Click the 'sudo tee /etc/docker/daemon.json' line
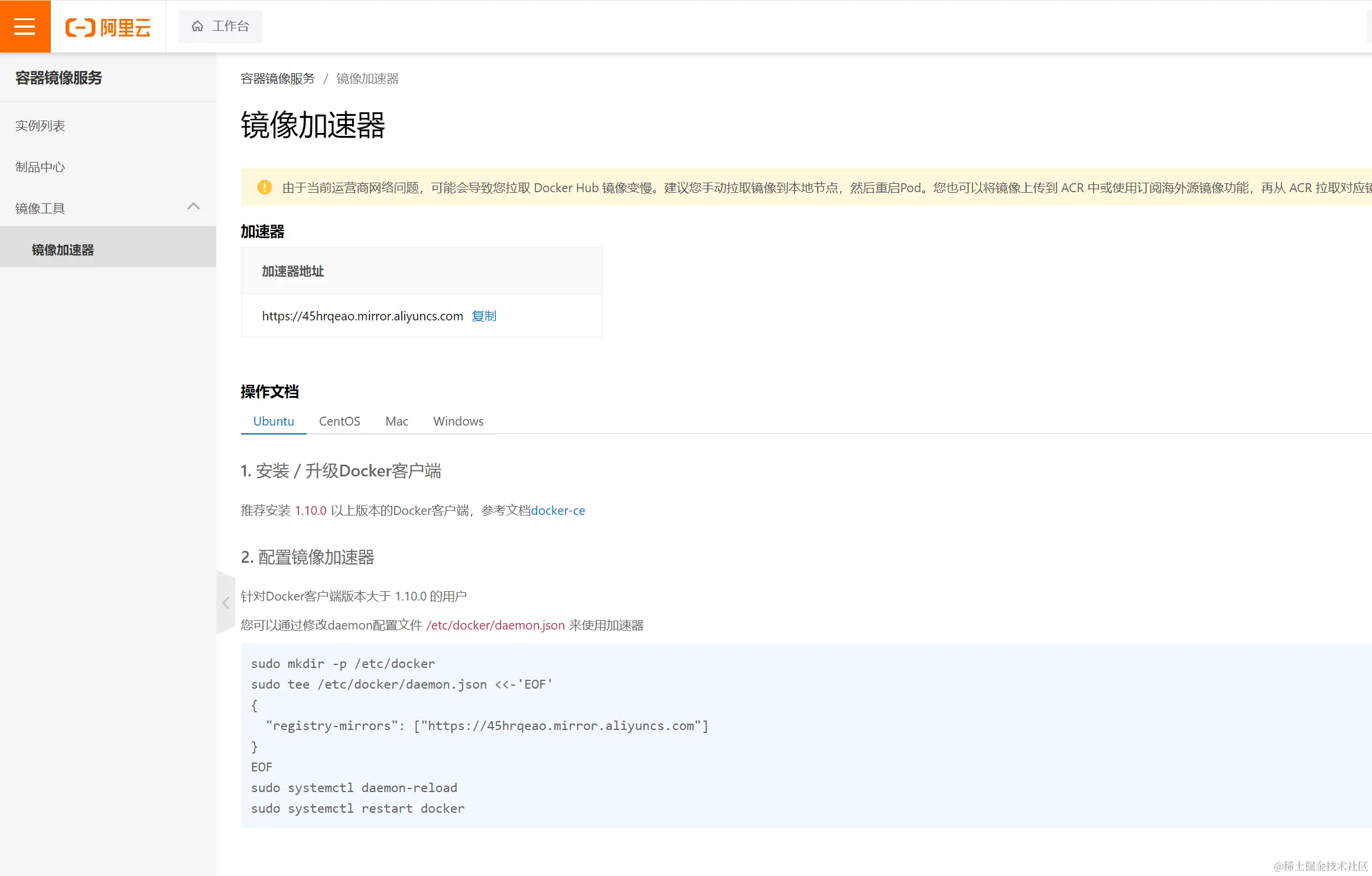This screenshot has width=1372, height=876. point(402,684)
